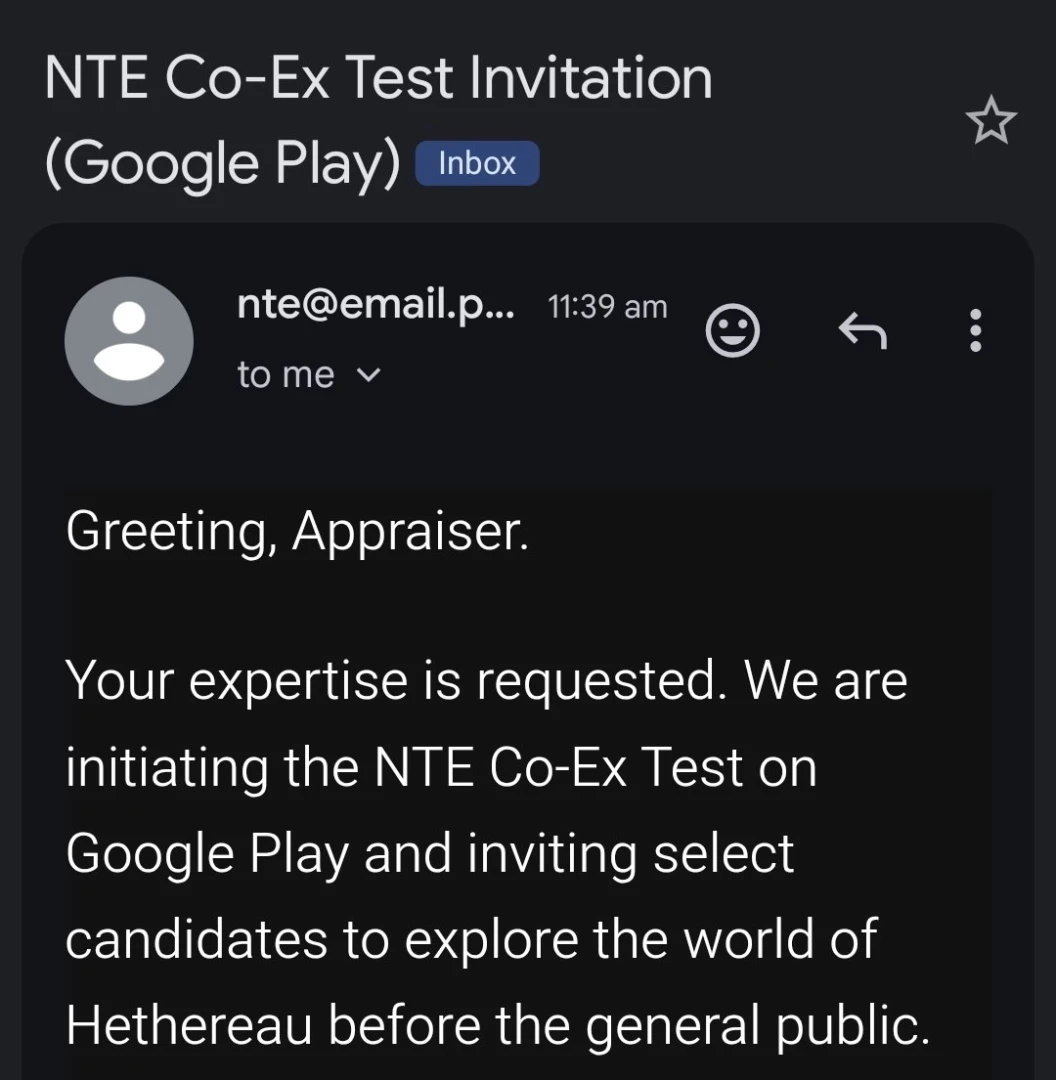This screenshot has height=1080, width=1056.
Task: Tap the "to me" recipient text
Action: click(x=286, y=375)
